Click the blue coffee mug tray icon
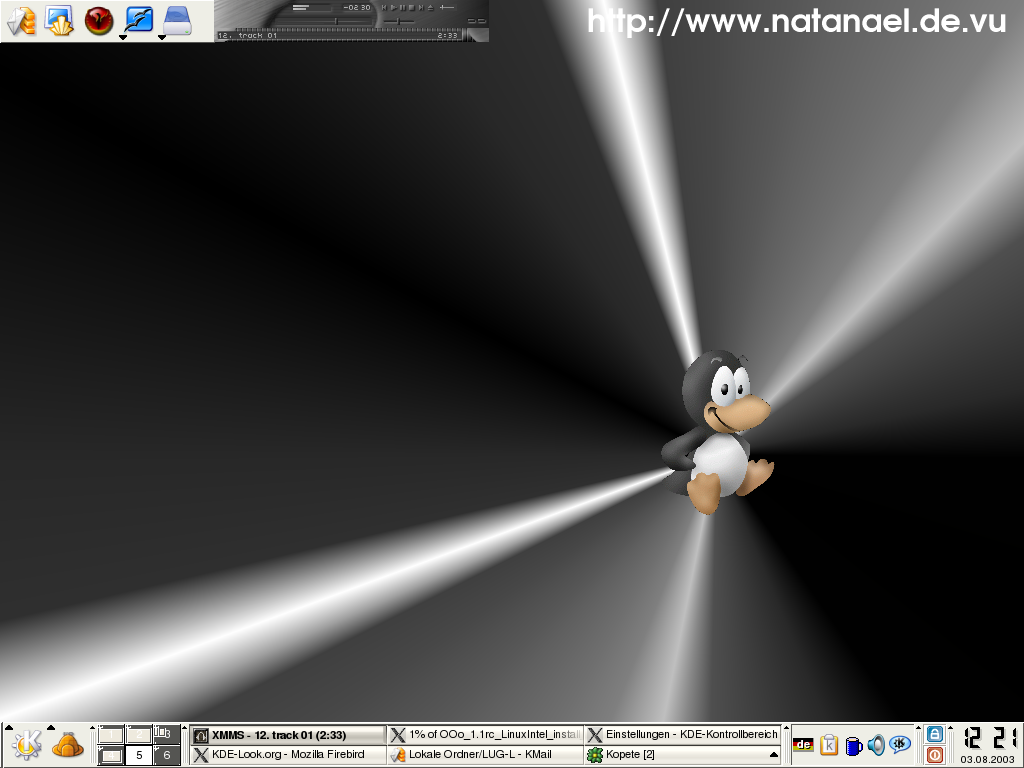This screenshot has width=1024, height=768. (854, 746)
